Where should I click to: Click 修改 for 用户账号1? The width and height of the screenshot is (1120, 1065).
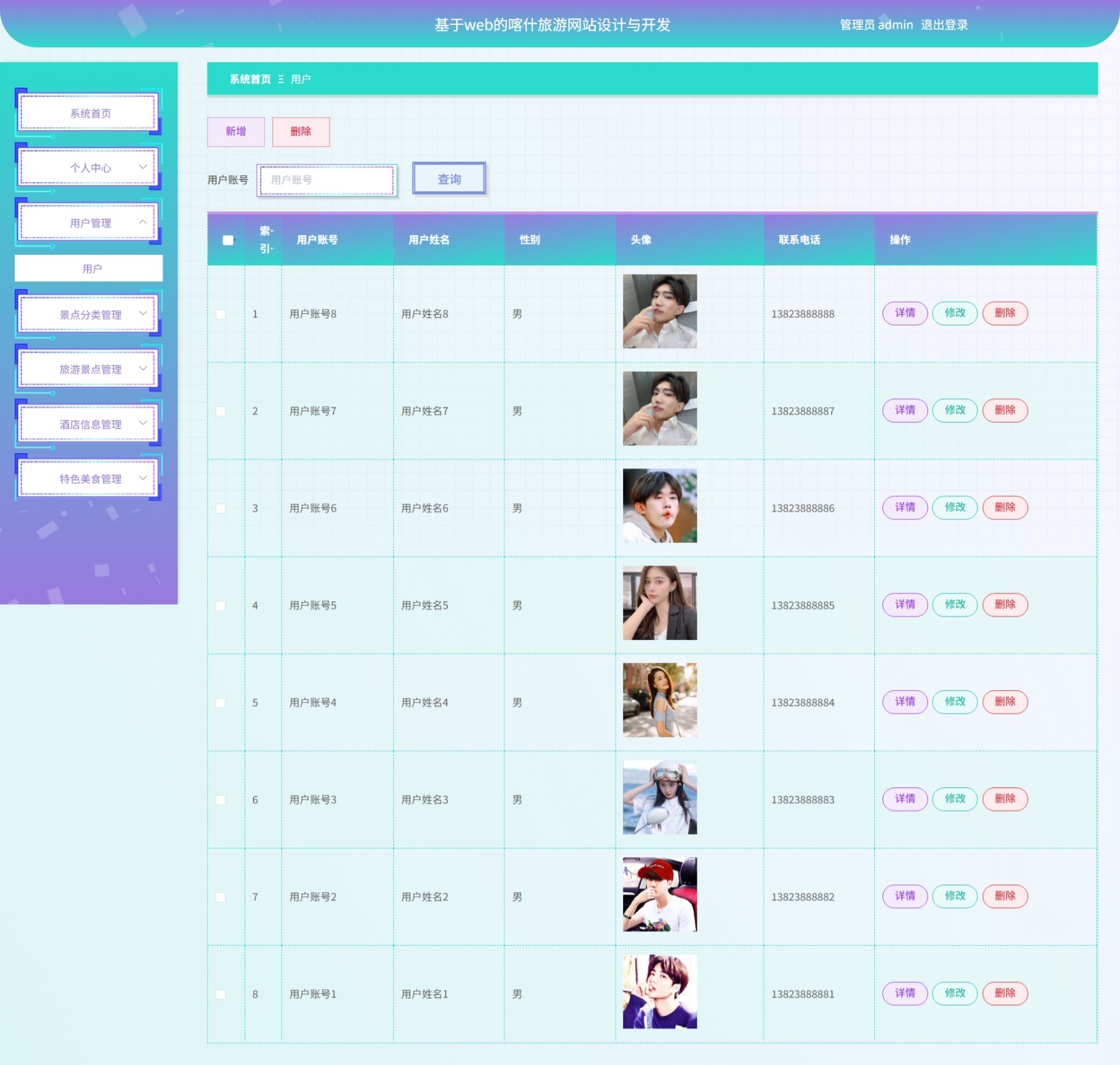(x=954, y=994)
